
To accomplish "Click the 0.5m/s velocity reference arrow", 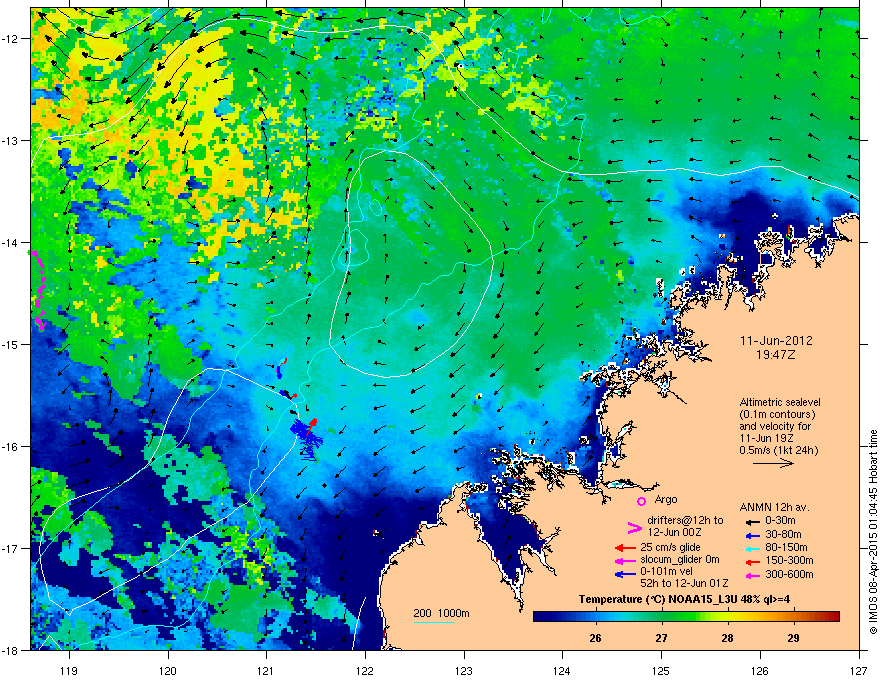I will 773,463.
